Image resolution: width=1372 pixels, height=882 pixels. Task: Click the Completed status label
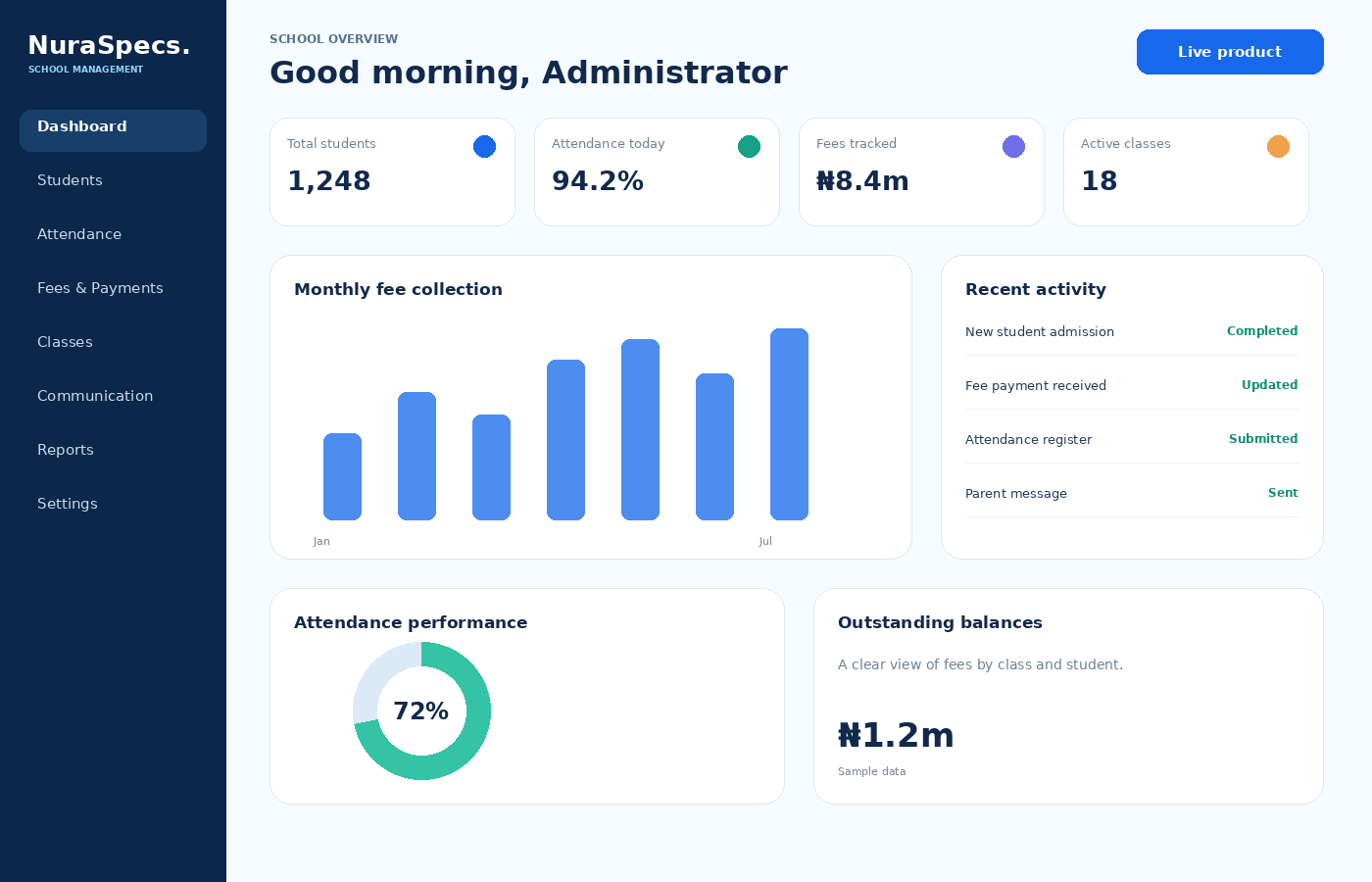[1262, 331]
